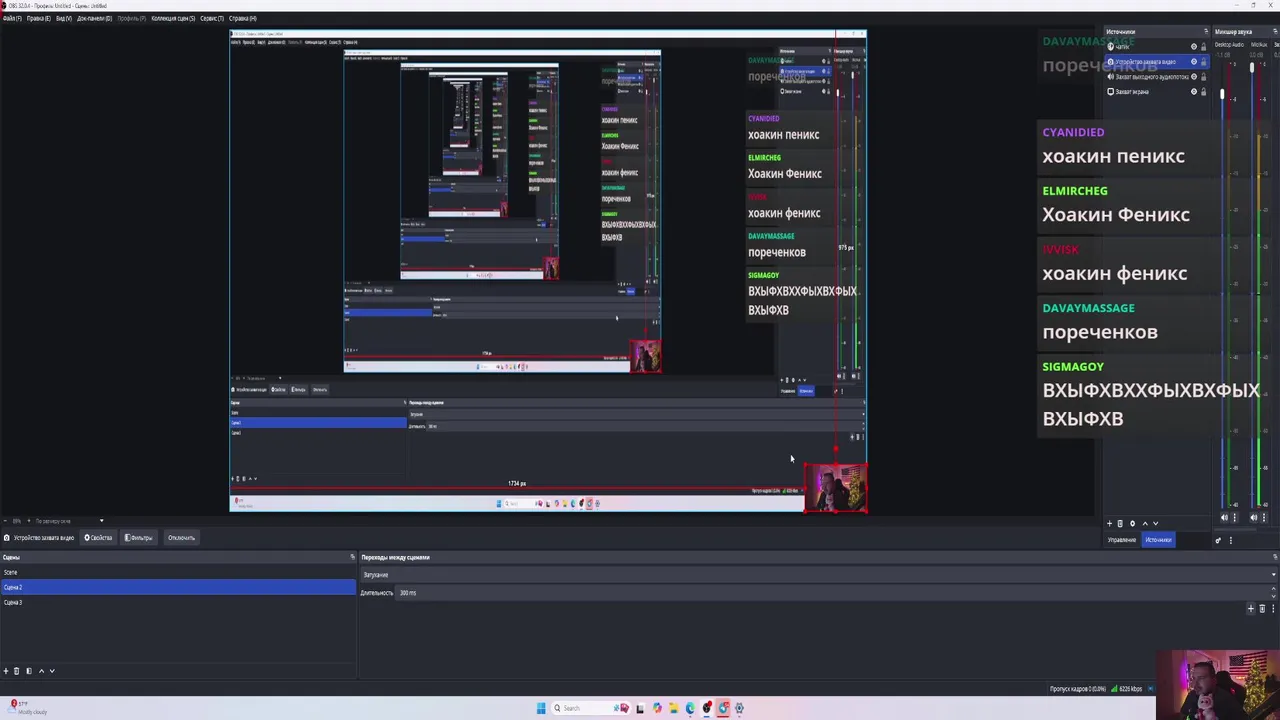Toggle visibility eye of Захват экрана source

pyautogui.click(x=1193, y=92)
